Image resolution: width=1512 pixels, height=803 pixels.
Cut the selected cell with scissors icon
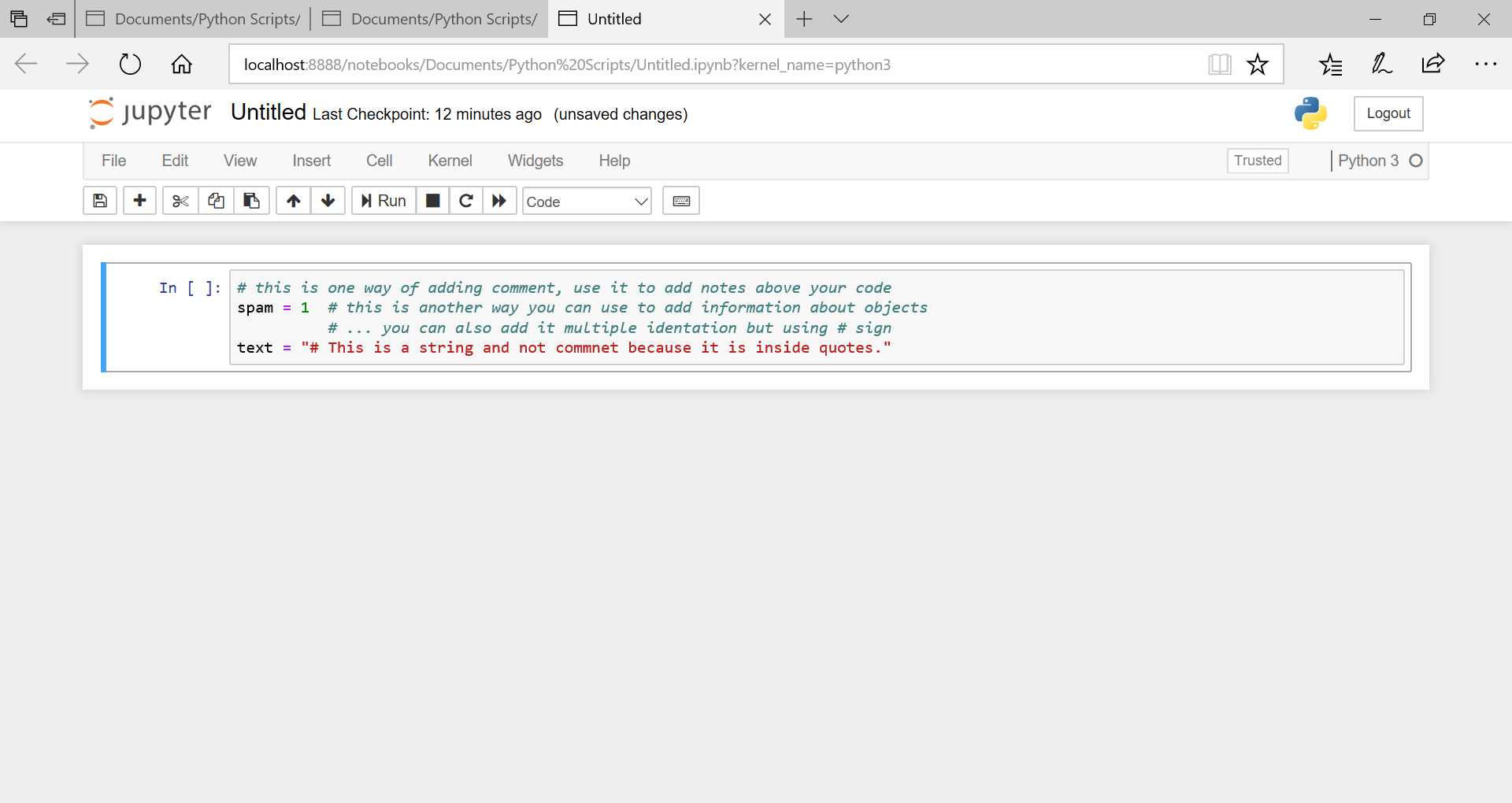(180, 201)
